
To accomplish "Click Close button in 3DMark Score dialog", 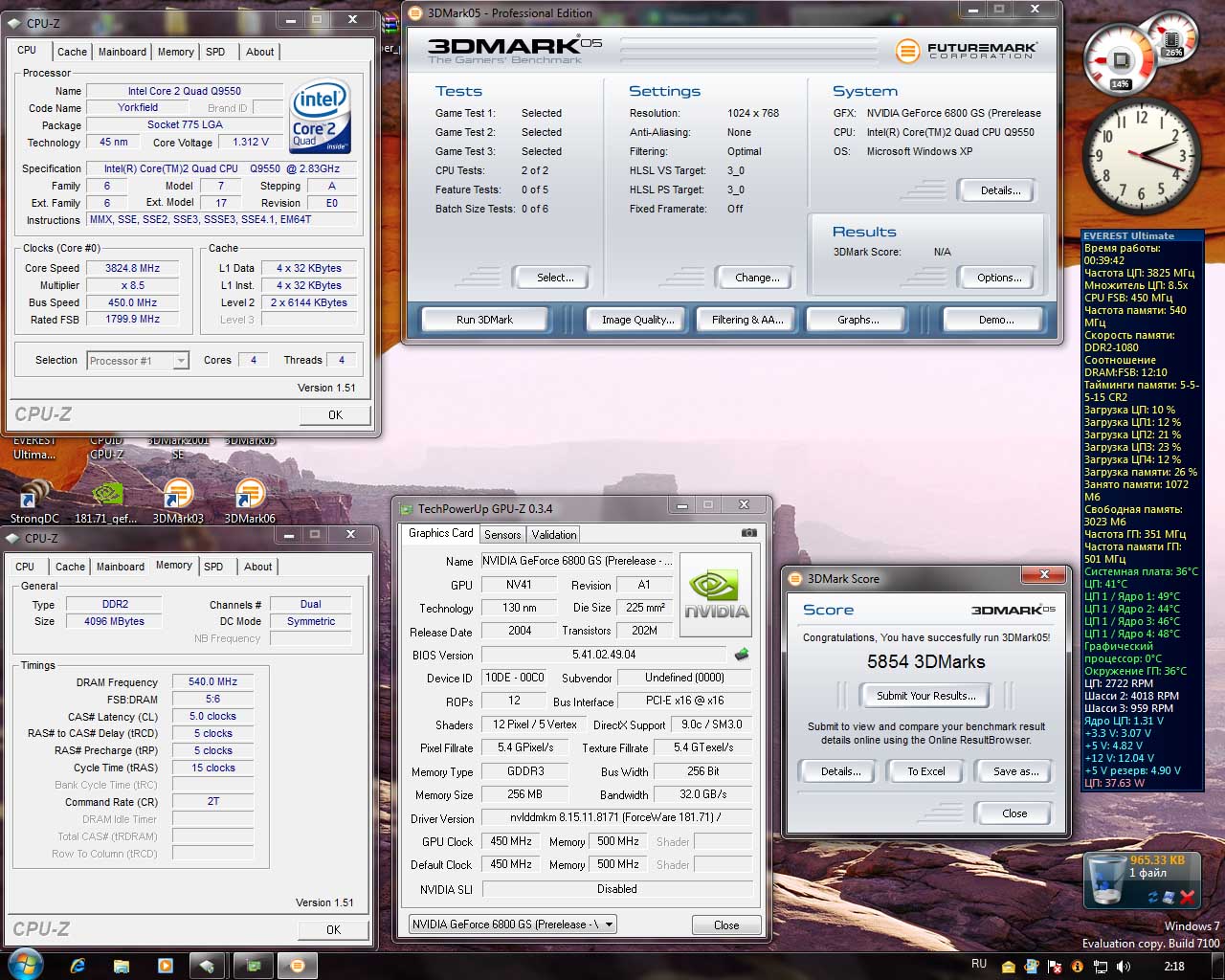I will tap(1014, 813).
